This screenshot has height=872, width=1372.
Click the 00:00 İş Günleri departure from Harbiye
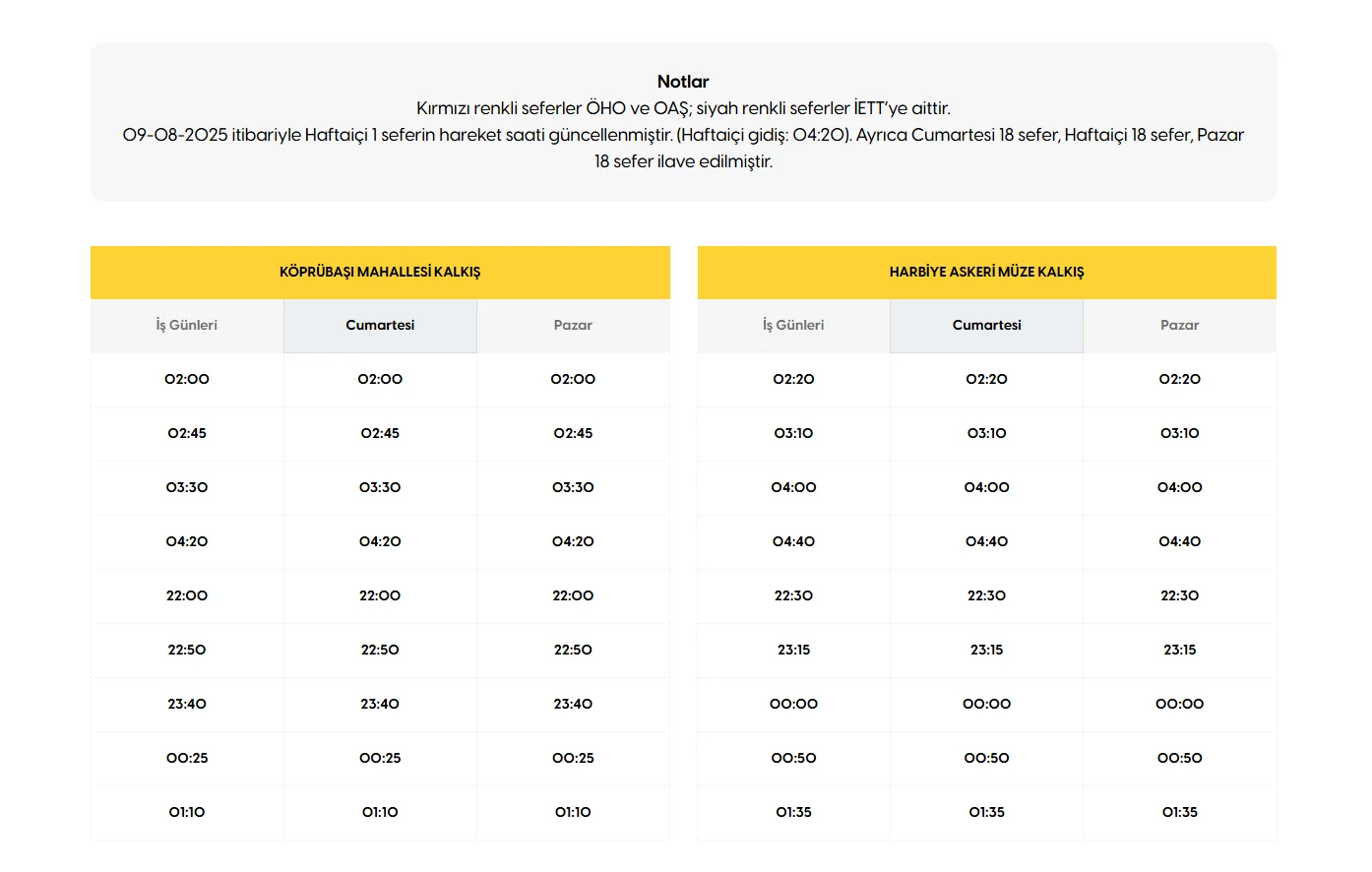[793, 705]
